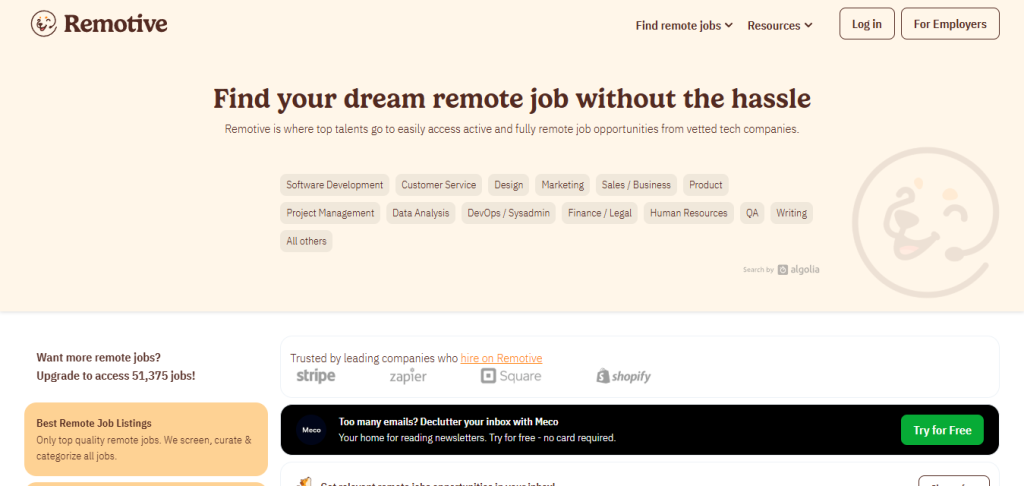Select Human Resources category
This screenshot has height=486, width=1024.
click(688, 213)
